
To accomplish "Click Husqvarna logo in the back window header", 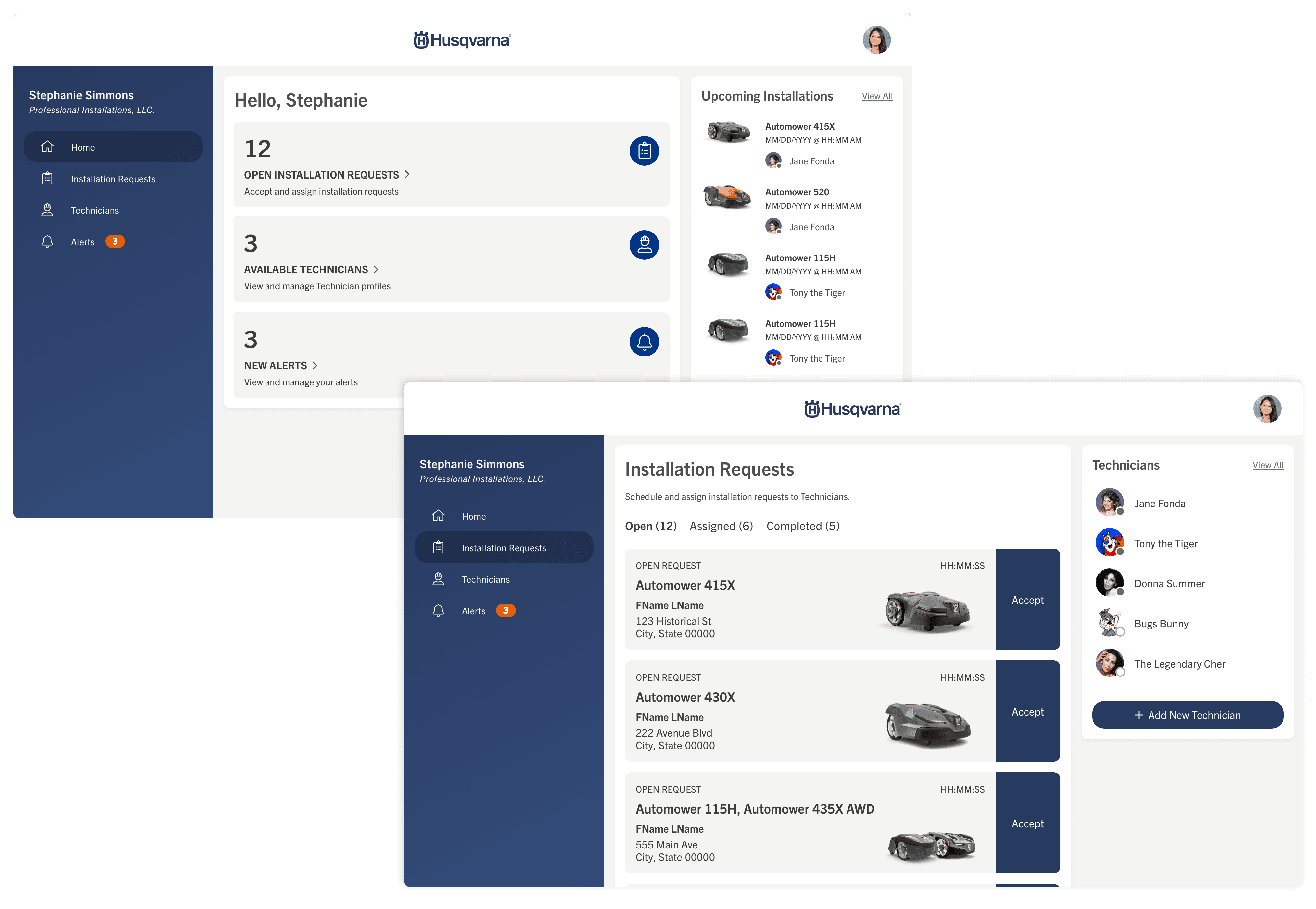I will 462,40.
